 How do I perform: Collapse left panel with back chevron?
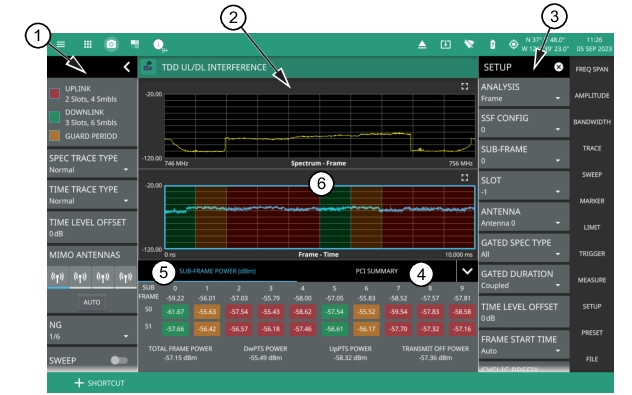(x=127, y=67)
